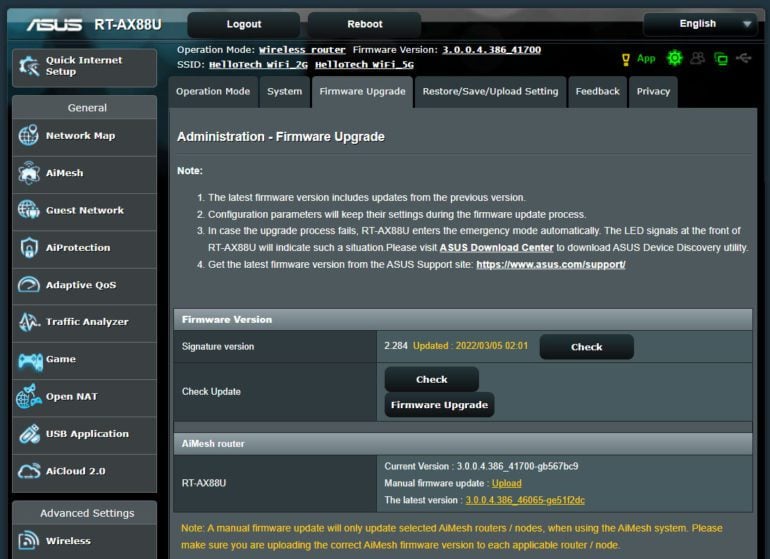Select the Game controller icon

(x=29, y=360)
